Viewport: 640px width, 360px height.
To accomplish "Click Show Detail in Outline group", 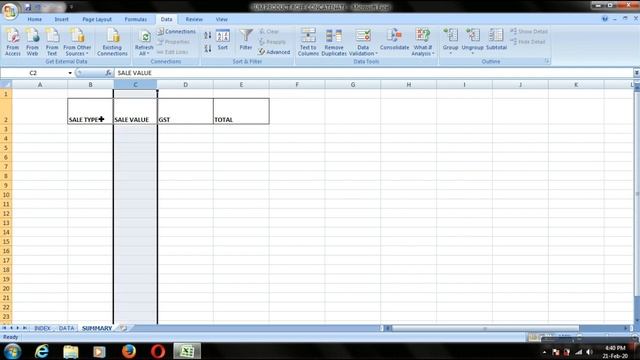I will 529,31.
